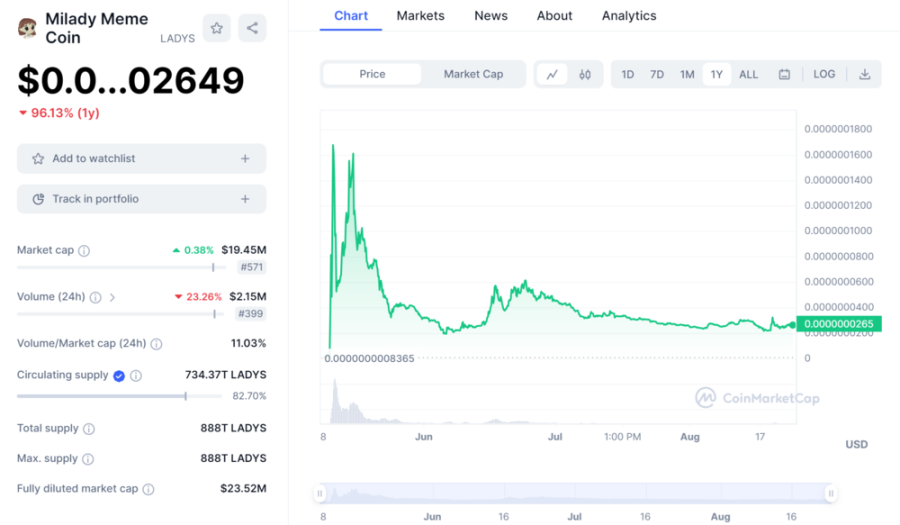
Task: Click the current price label 0.0000000265
Action: 839,324
